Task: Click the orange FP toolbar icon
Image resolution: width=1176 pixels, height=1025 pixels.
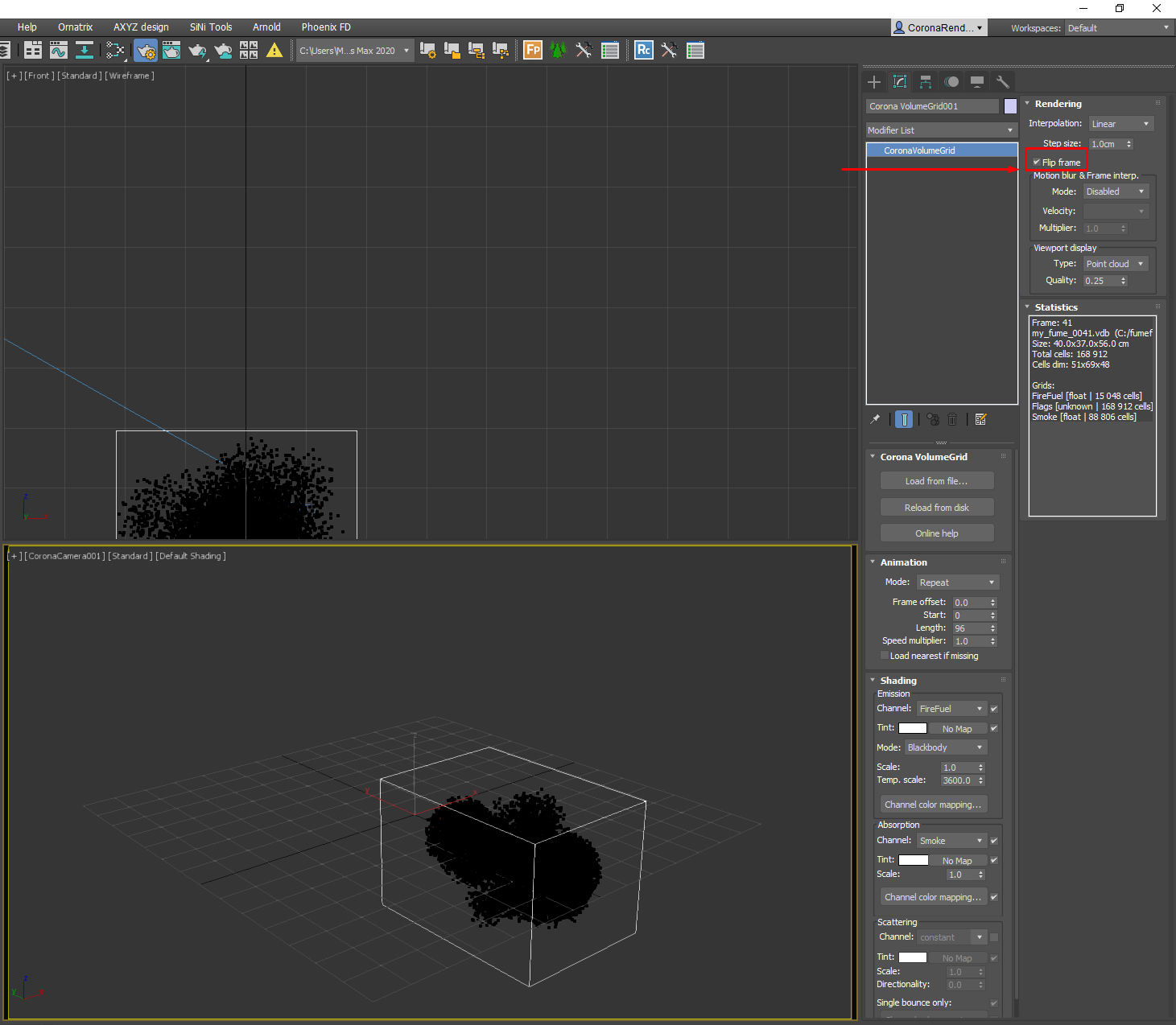Action: pyautogui.click(x=533, y=51)
